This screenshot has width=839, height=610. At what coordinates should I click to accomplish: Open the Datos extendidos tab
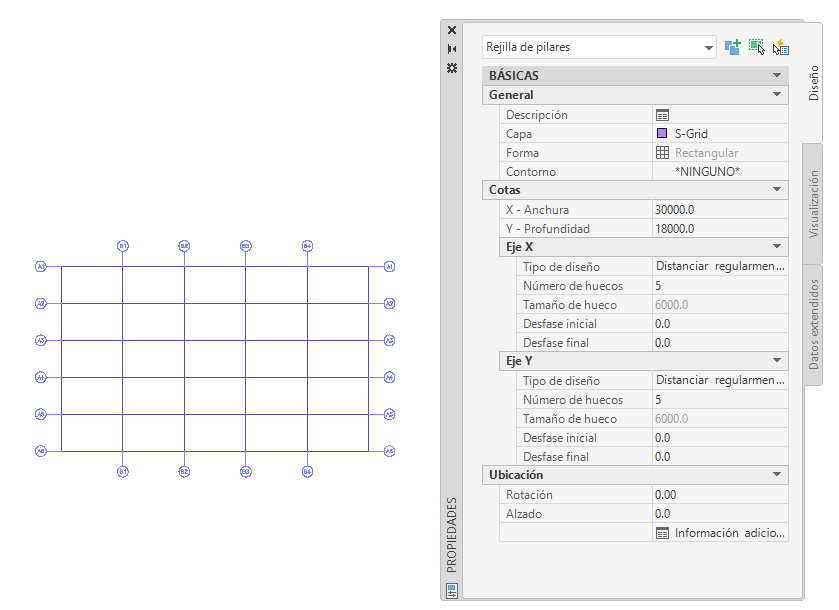tap(814, 325)
